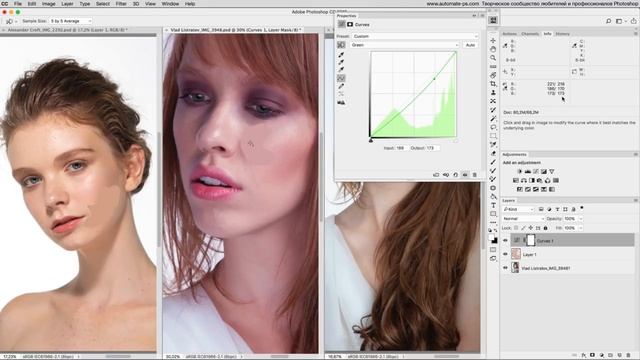Select the Zoom magnifier tool
This screenshot has height=360, width=640.
tap(493, 58)
